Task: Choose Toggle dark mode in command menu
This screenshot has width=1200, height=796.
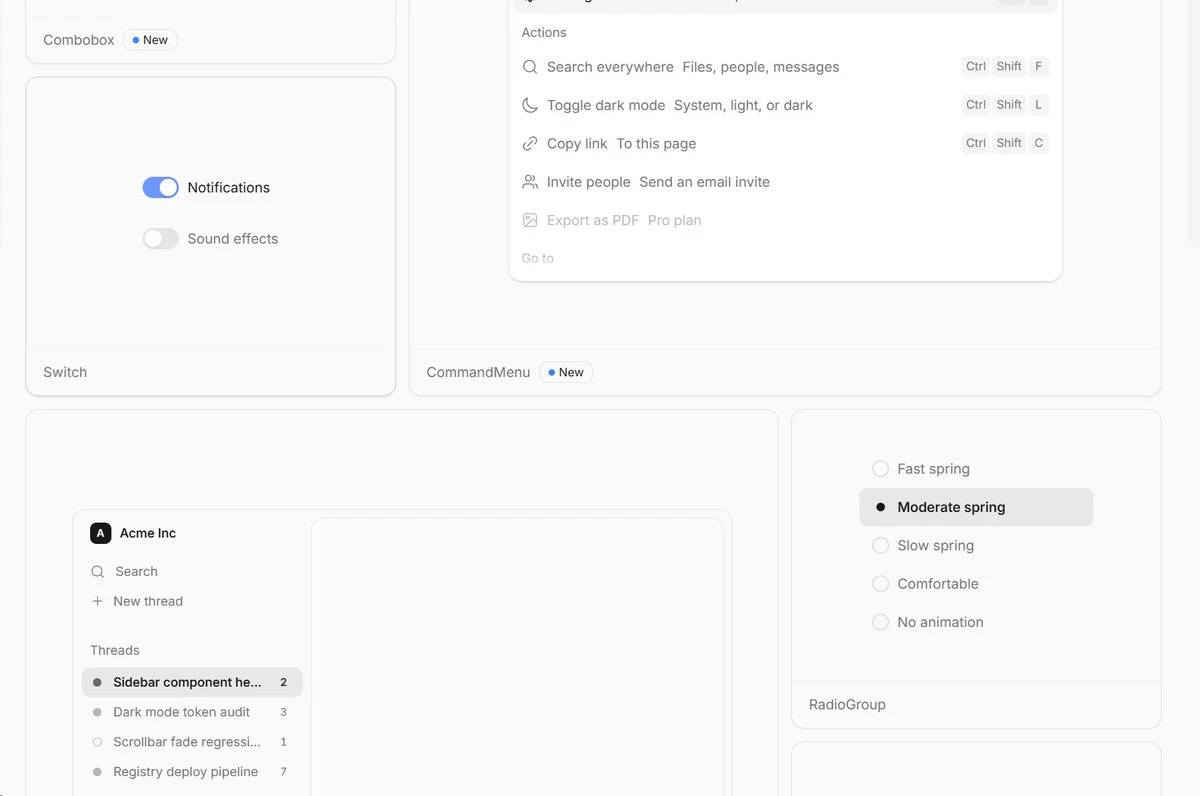Action: (785, 105)
